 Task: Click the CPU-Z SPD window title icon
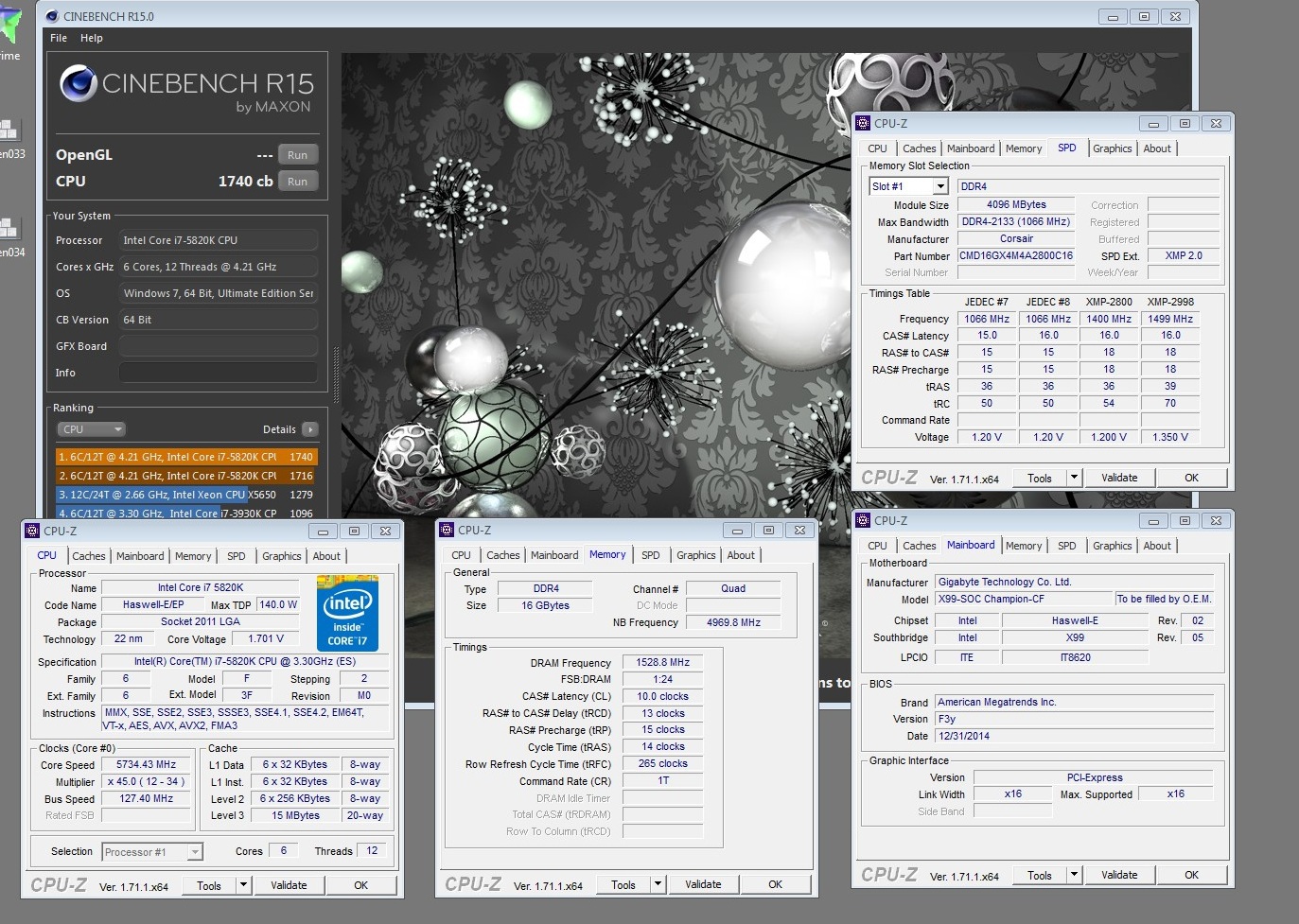(863, 123)
